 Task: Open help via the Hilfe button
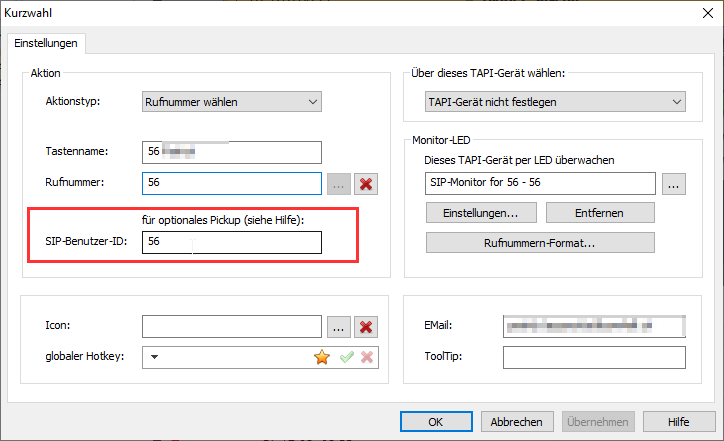click(x=679, y=422)
